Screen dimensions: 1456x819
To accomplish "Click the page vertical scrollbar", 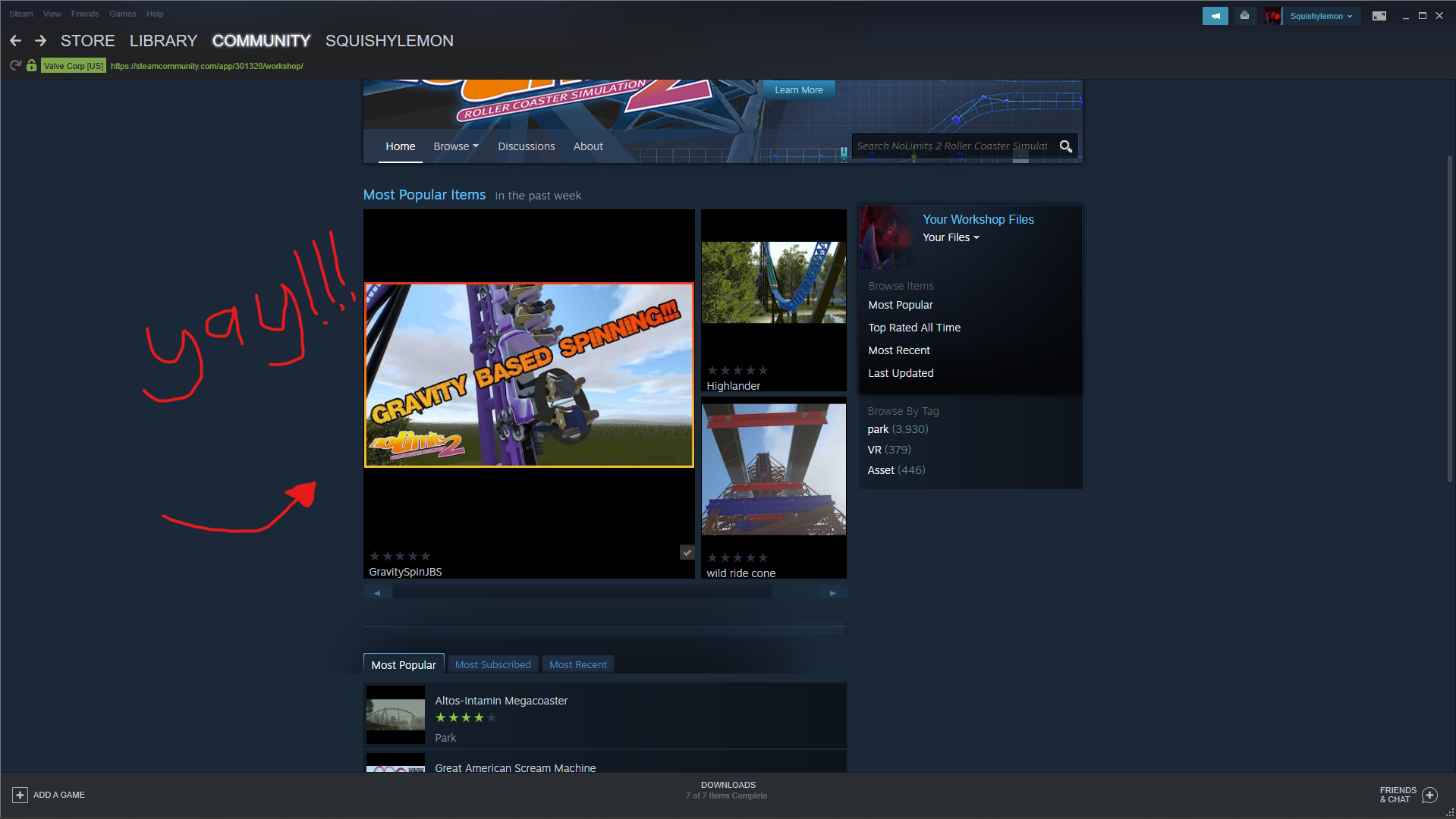I will (1449, 318).
